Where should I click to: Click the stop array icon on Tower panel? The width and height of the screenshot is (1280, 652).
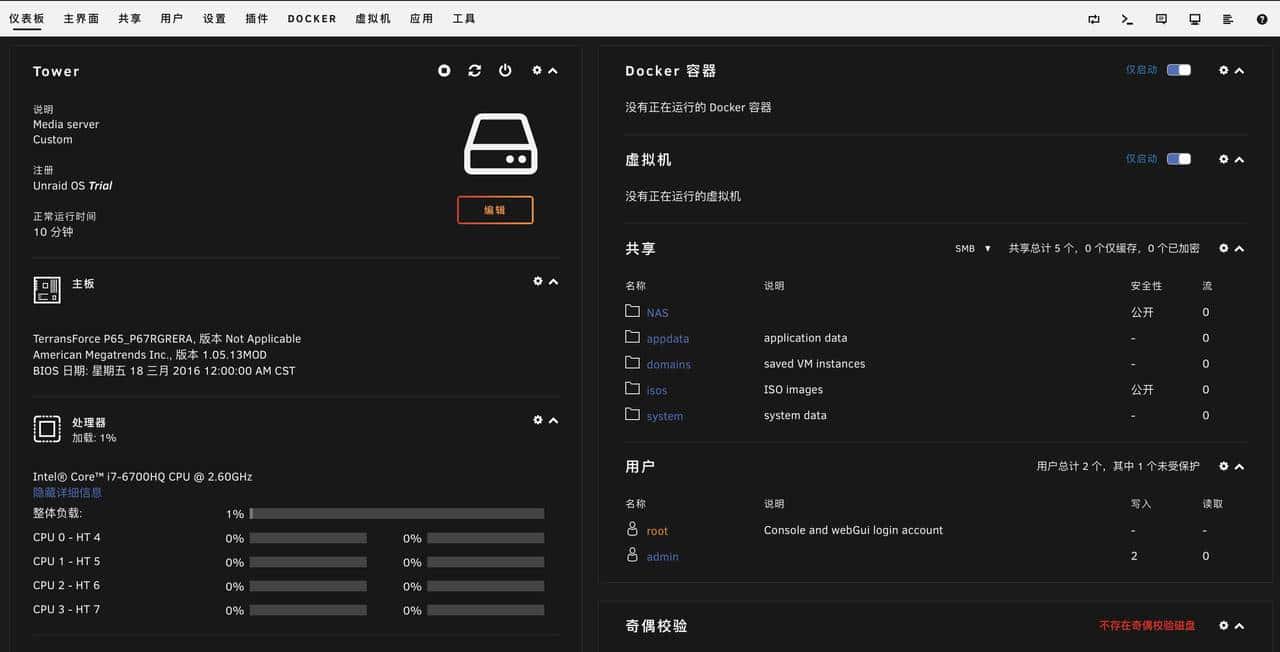pos(444,70)
